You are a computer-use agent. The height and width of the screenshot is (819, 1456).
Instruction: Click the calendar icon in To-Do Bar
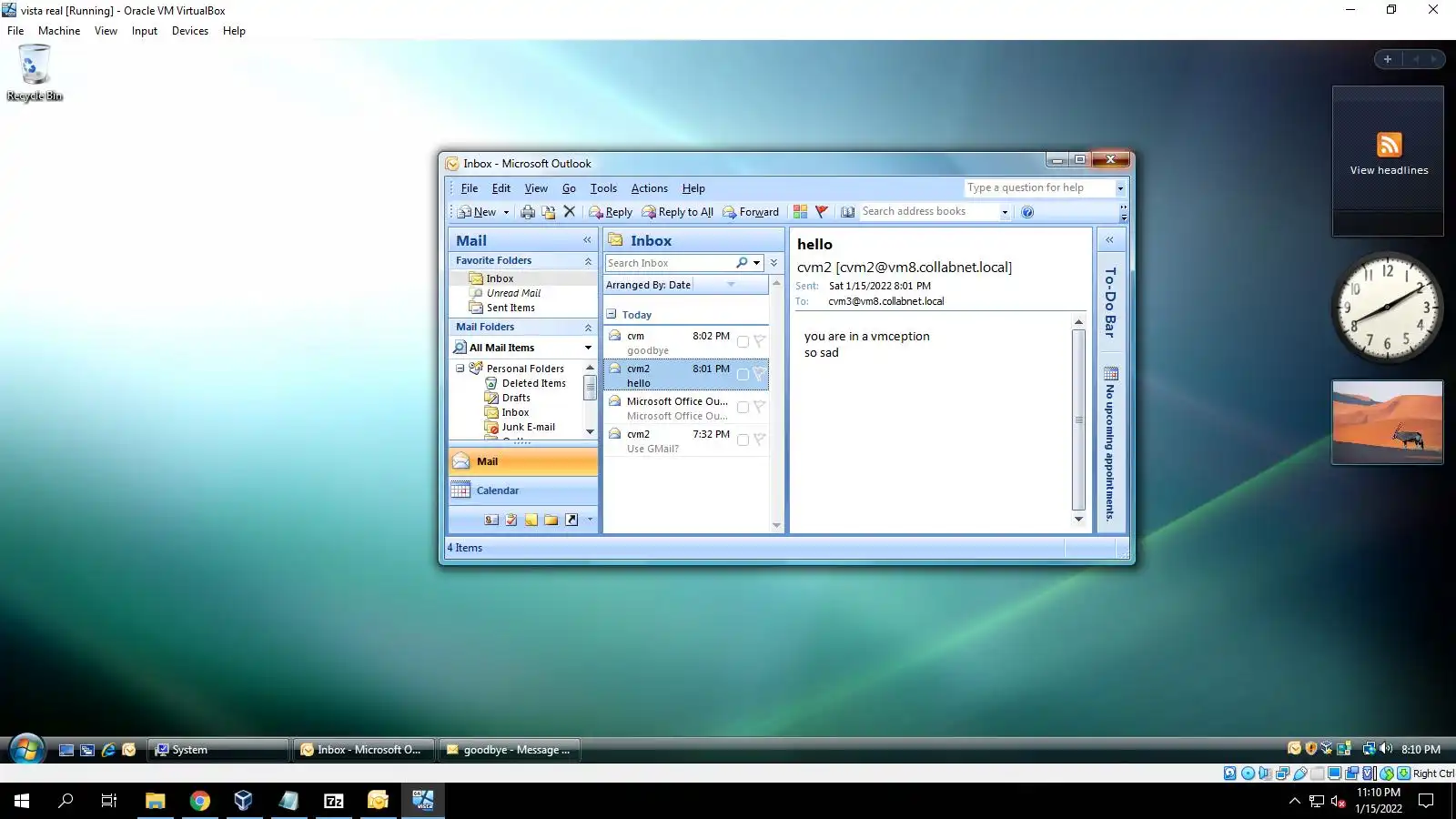click(1110, 374)
